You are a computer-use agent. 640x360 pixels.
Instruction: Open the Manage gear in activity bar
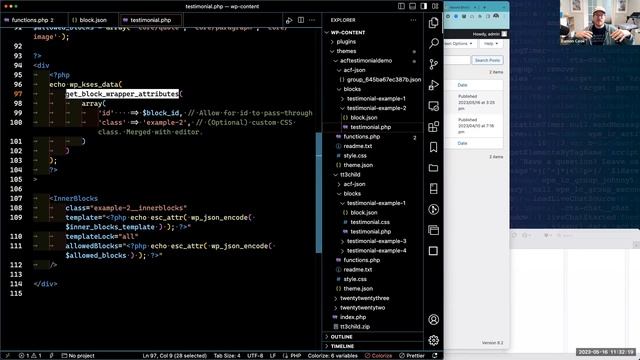(x=433, y=340)
